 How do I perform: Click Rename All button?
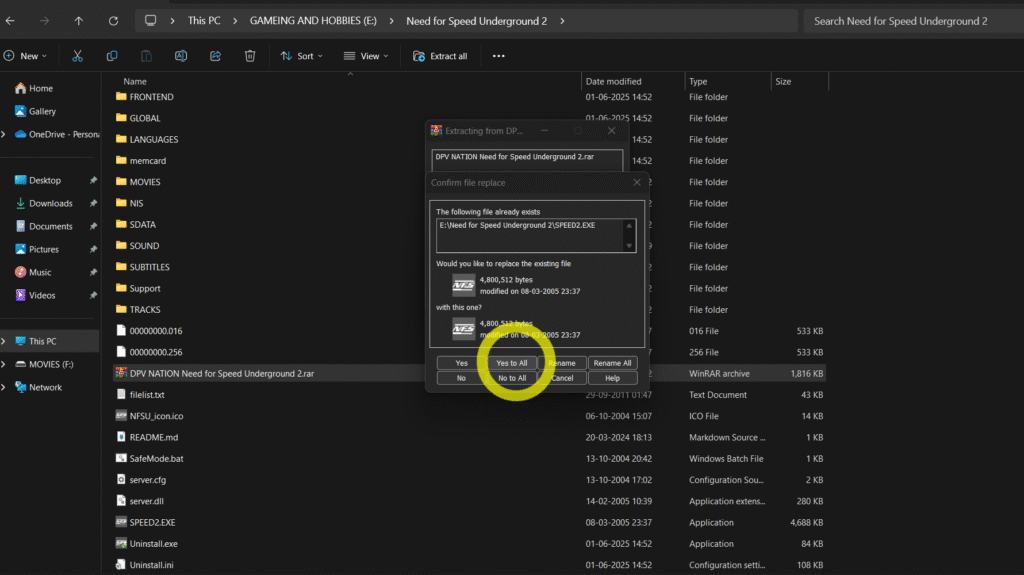click(612, 363)
